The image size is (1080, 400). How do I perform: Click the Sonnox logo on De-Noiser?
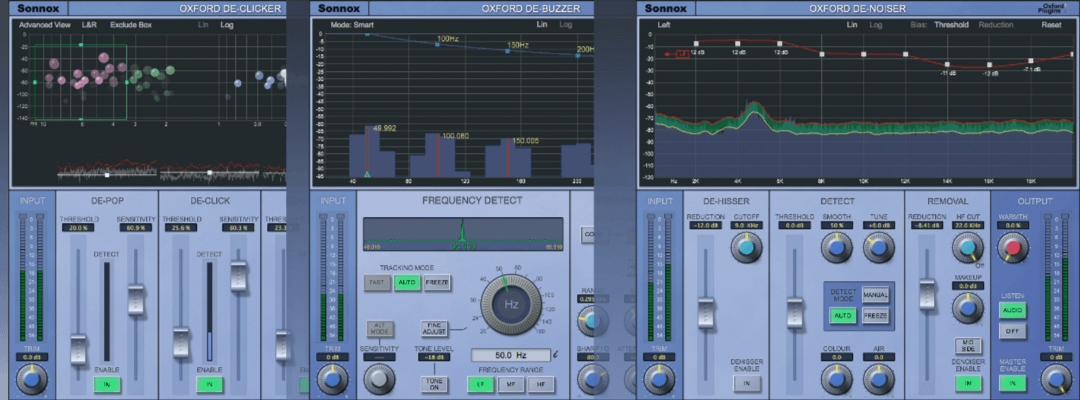(x=666, y=8)
